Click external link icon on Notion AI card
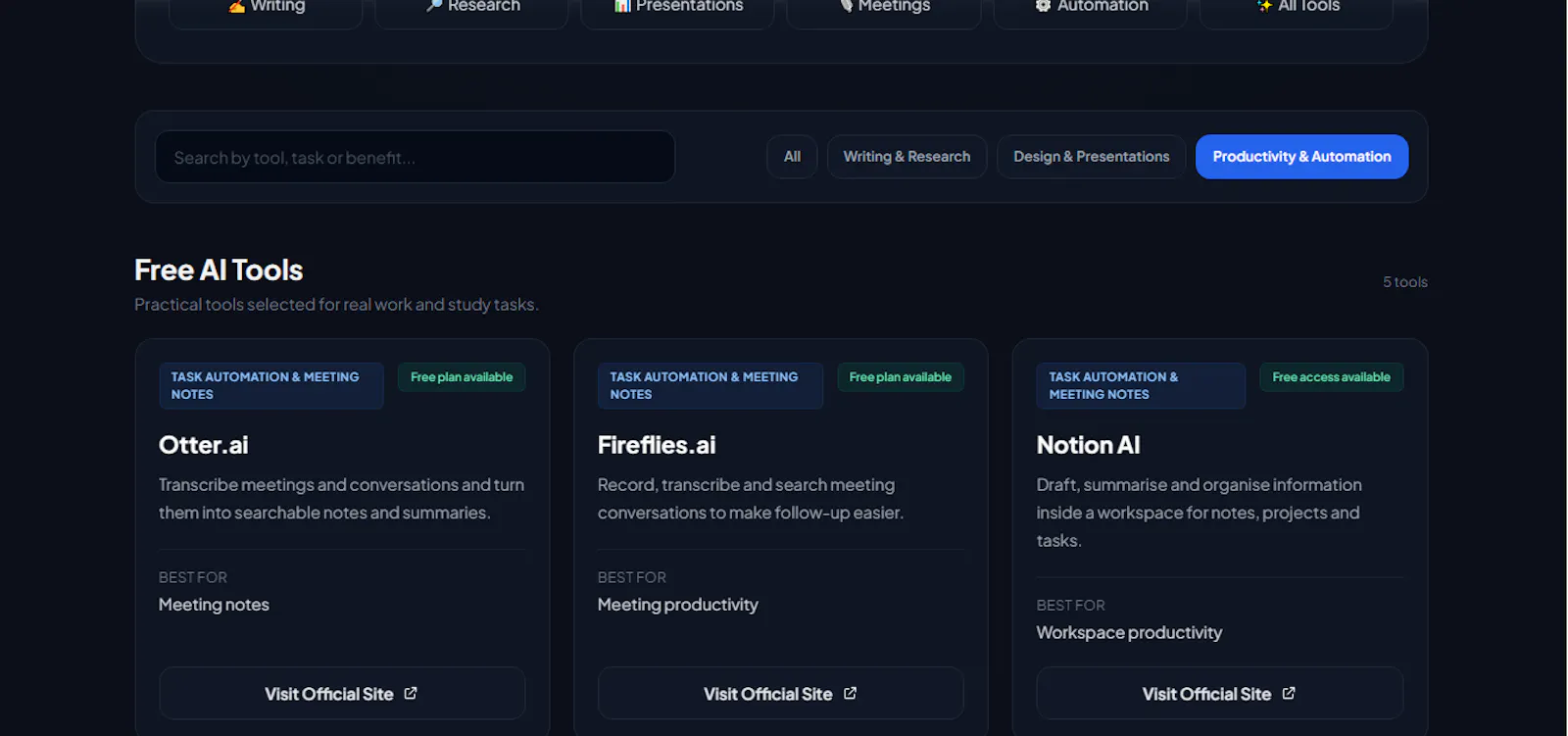 click(x=1289, y=693)
